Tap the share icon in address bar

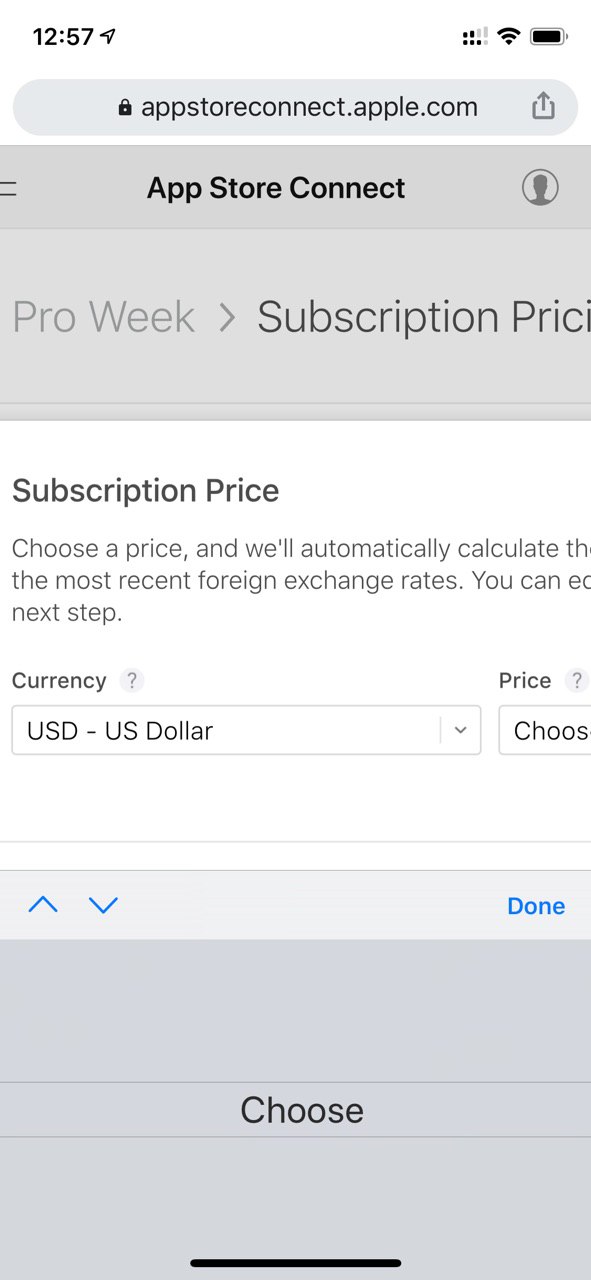[x=543, y=106]
